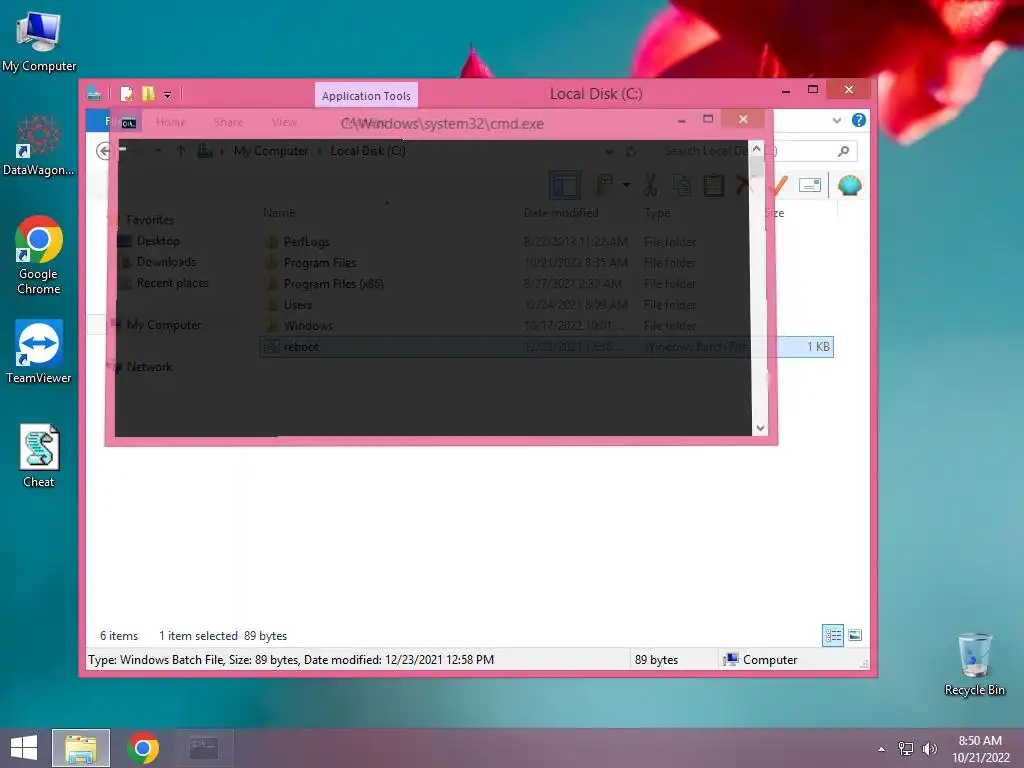Select the Google Chrome desktop shortcut
Screen dimensions: 1024x768
pos(39,255)
